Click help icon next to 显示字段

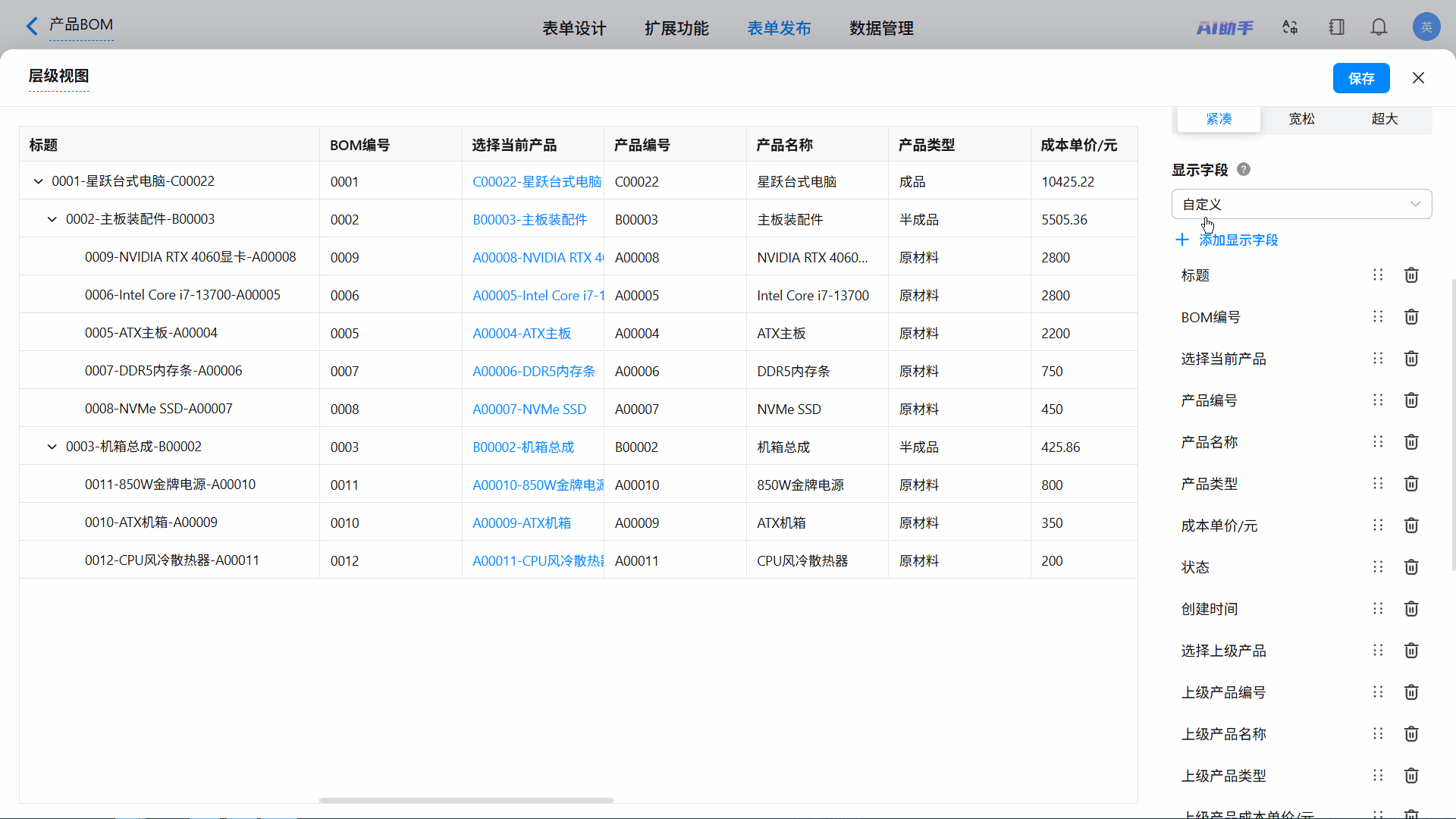[x=1244, y=170]
